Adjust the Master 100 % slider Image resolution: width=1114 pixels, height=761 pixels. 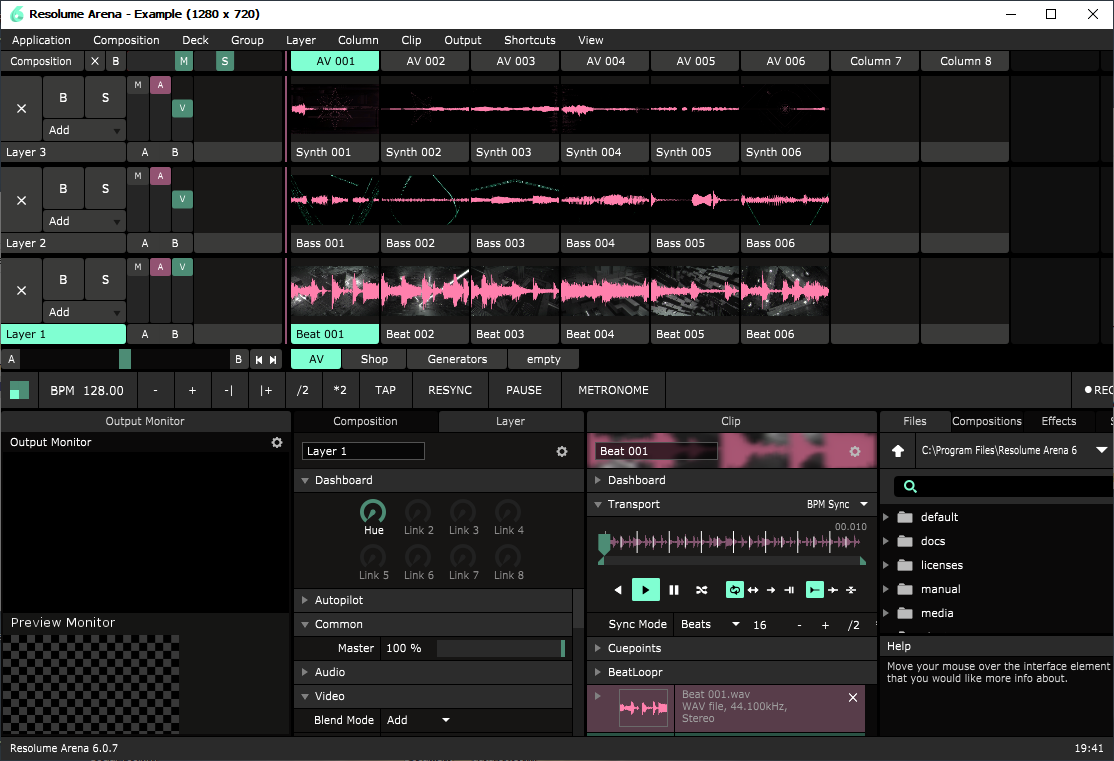click(x=501, y=648)
